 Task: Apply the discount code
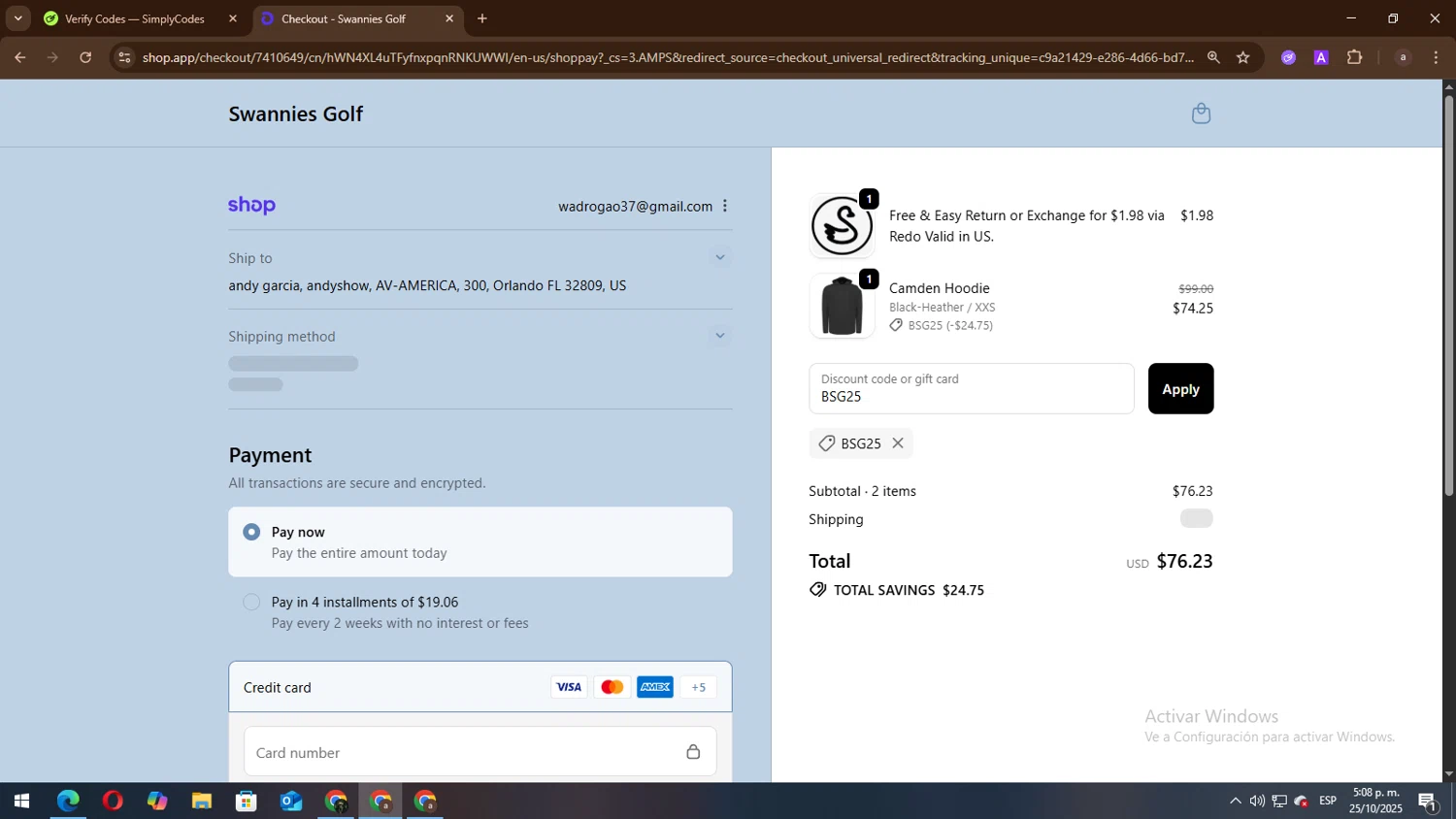pyautogui.click(x=1180, y=388)
